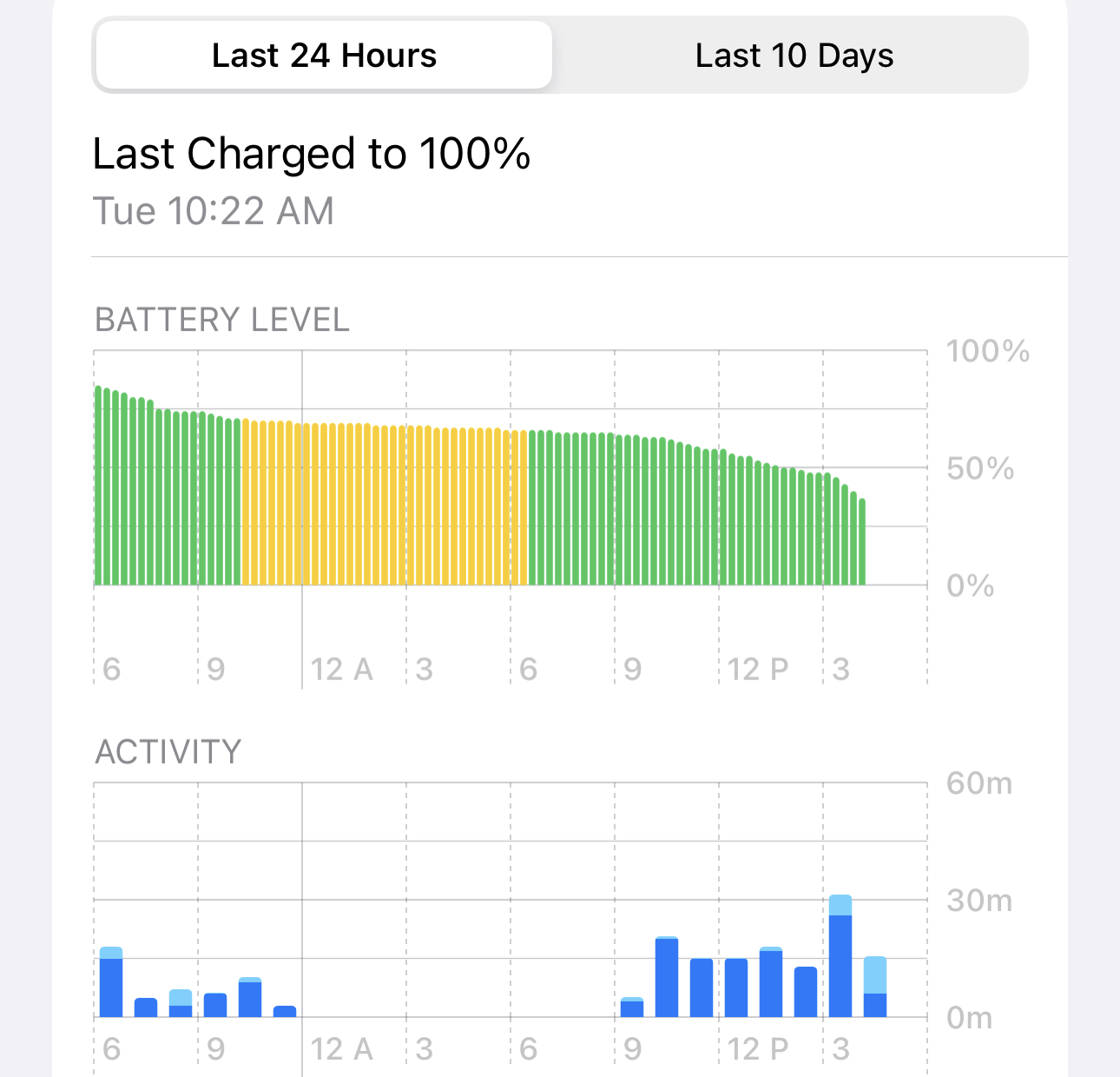Tap the 50% battery axis label
1120x1077 pixels.
click(x=980, y=469)
